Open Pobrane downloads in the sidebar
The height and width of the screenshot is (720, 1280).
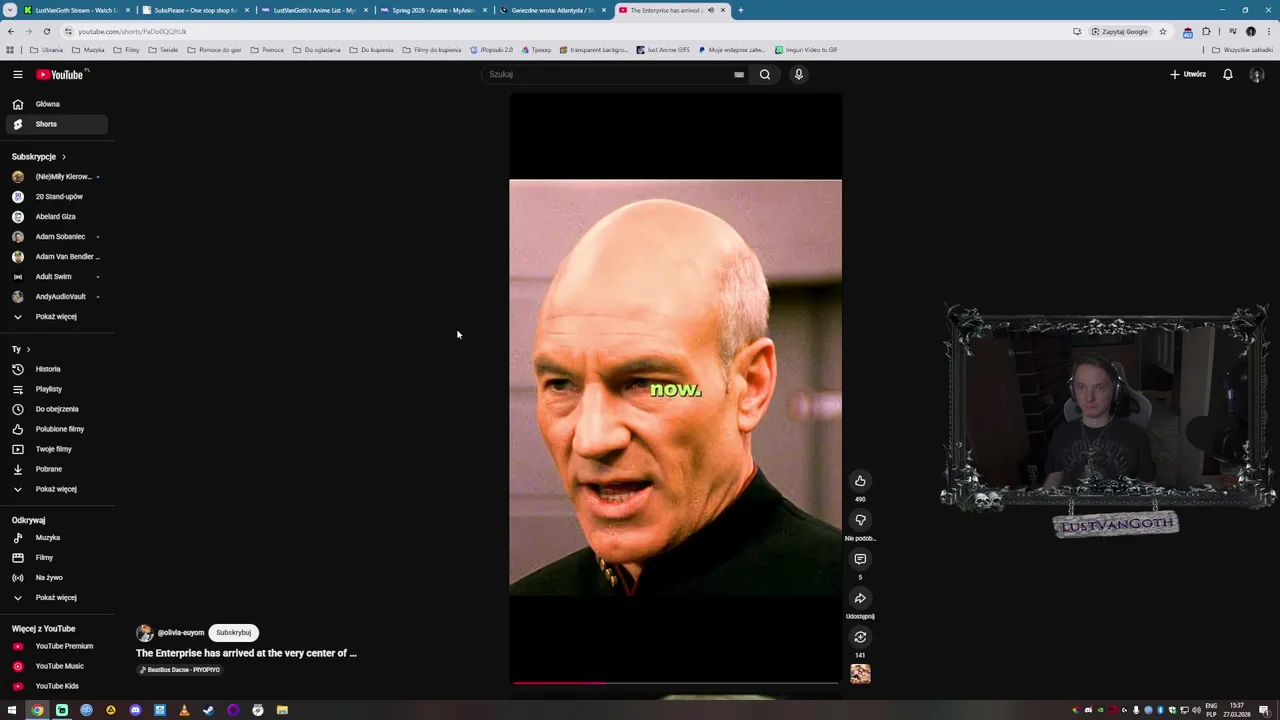(x=56, y=469)
